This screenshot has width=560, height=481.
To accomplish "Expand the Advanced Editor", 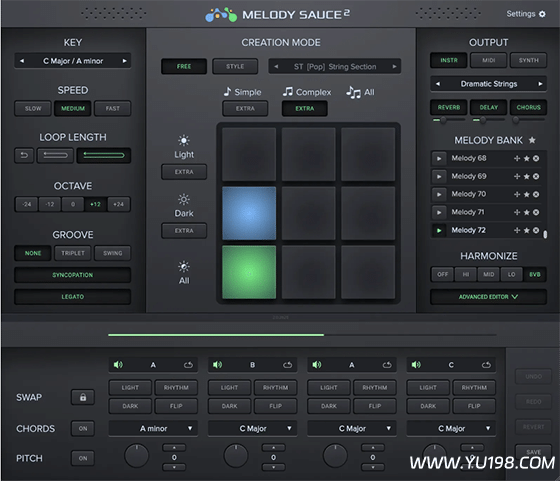I will 488,297.
